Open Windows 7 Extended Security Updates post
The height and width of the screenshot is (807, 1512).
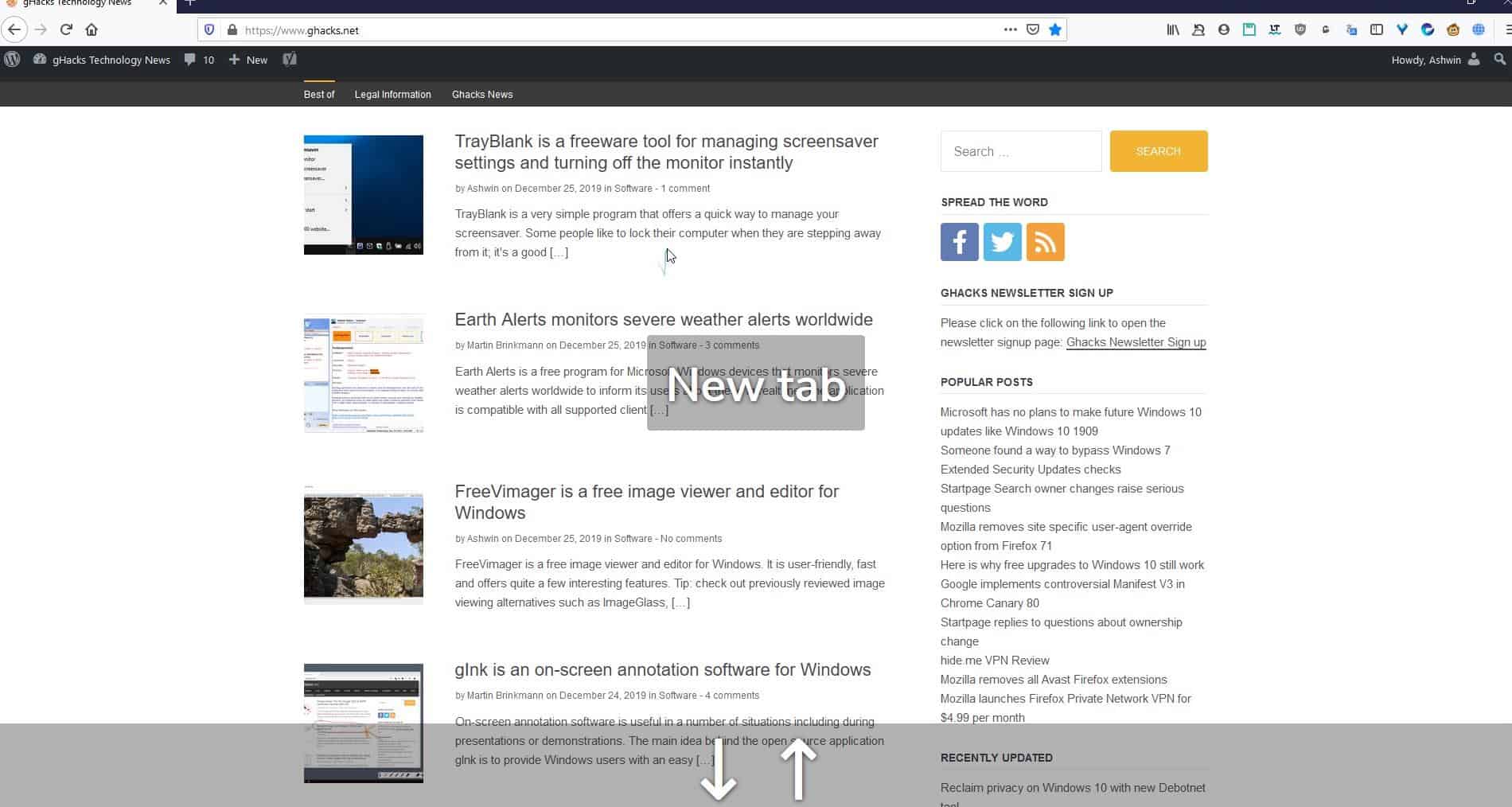coord(1055,460)
